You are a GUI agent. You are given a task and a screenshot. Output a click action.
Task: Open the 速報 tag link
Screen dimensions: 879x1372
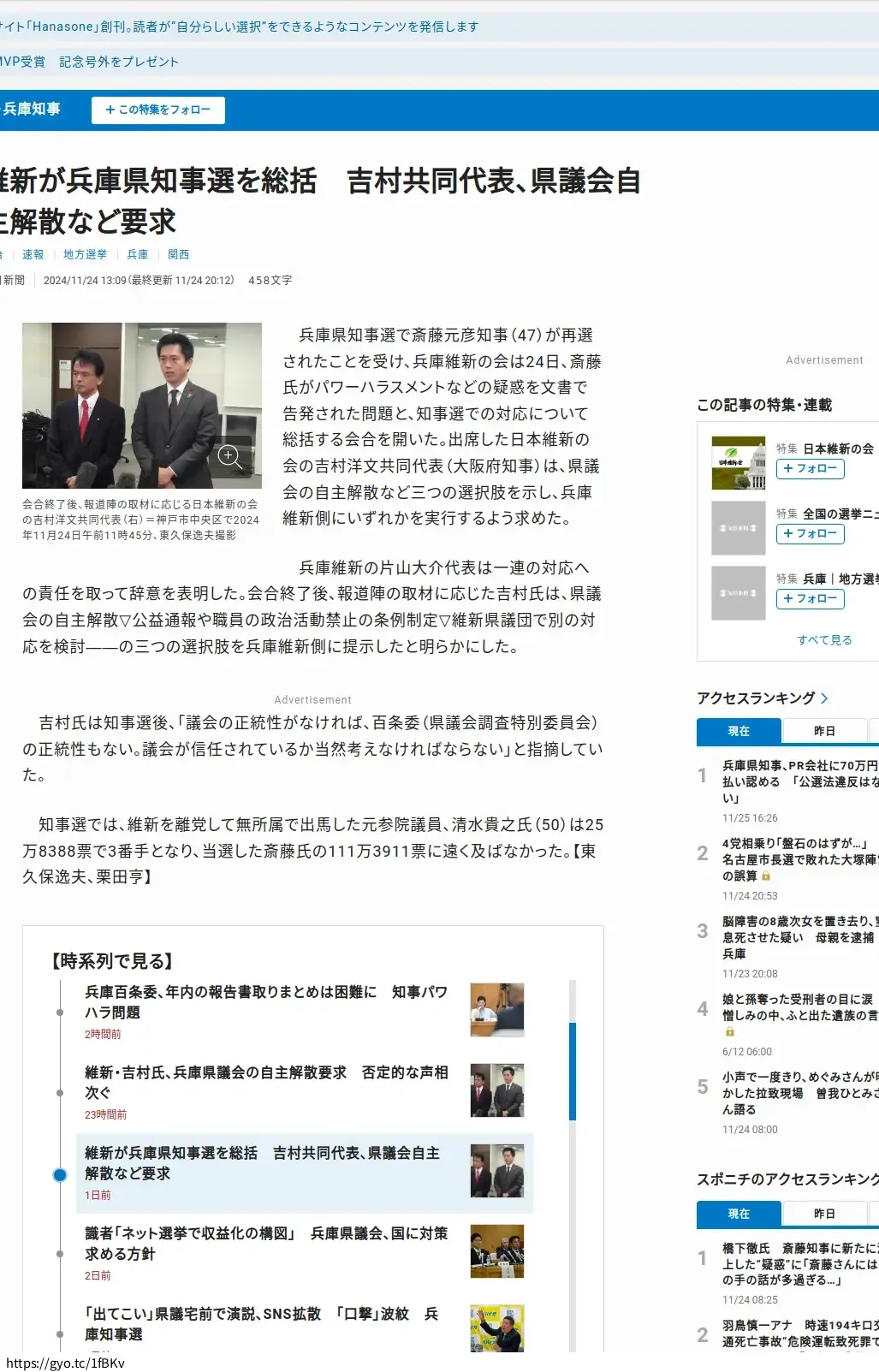(x=33, y=255)
